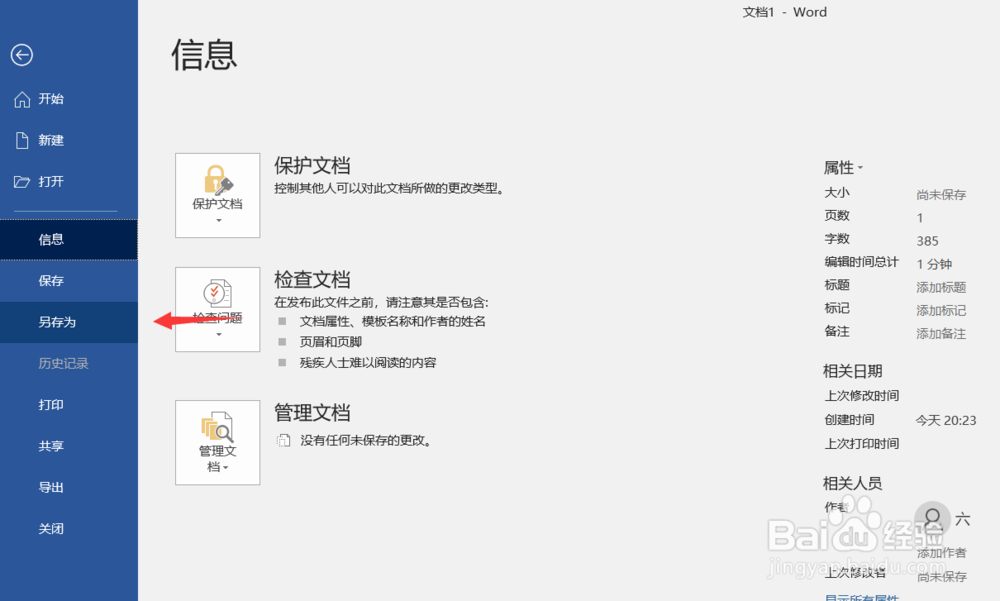The width and height of the screenshot is (1000, 601).
Task: Click the back arrow to exit backstage view
Action: tap(22, 55)
